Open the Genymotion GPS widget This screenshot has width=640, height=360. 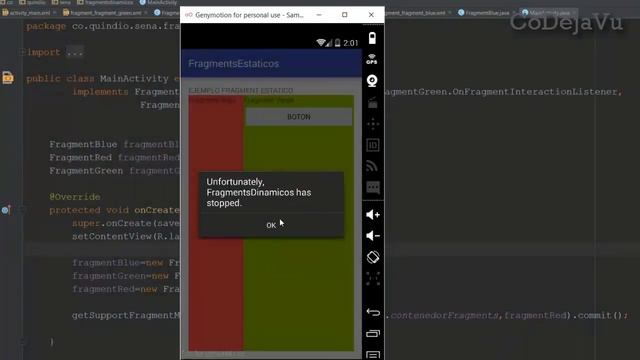pos(372,59)
